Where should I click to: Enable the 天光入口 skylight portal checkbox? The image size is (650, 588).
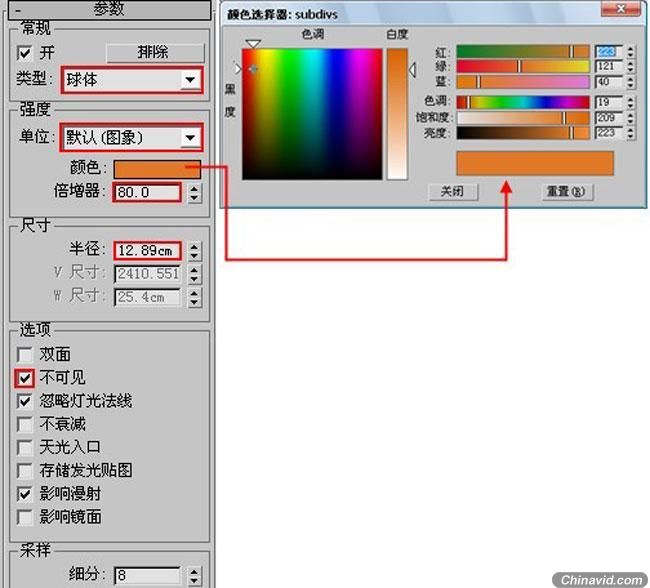(24, 448)
